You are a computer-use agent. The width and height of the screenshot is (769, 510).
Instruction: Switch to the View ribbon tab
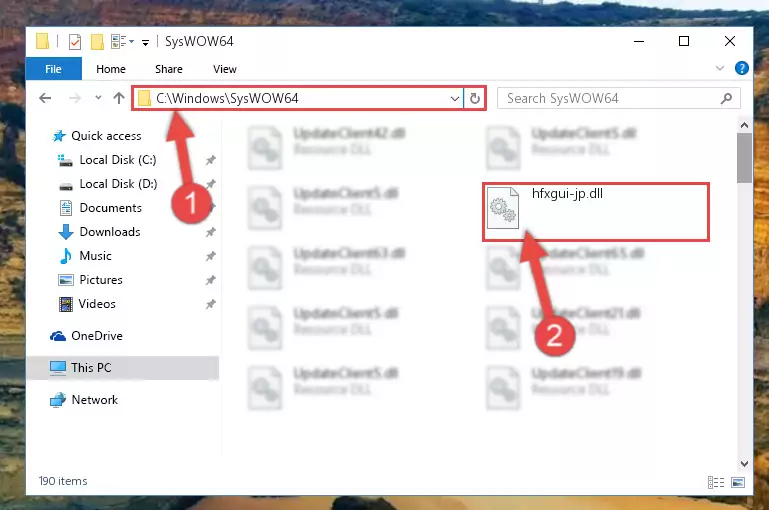tap(225, 69)
